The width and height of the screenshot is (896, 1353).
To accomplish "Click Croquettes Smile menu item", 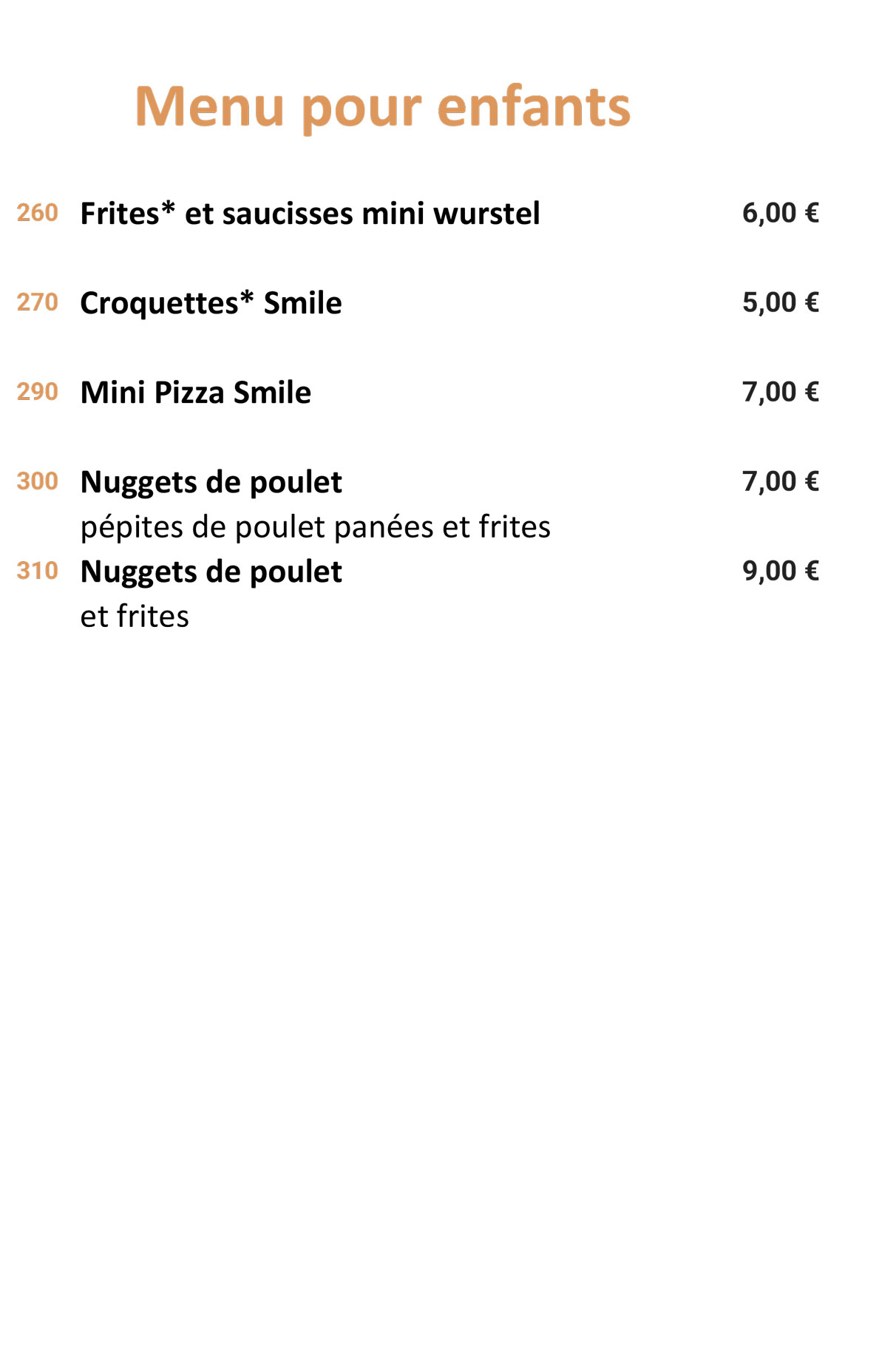I will (211, 304).
